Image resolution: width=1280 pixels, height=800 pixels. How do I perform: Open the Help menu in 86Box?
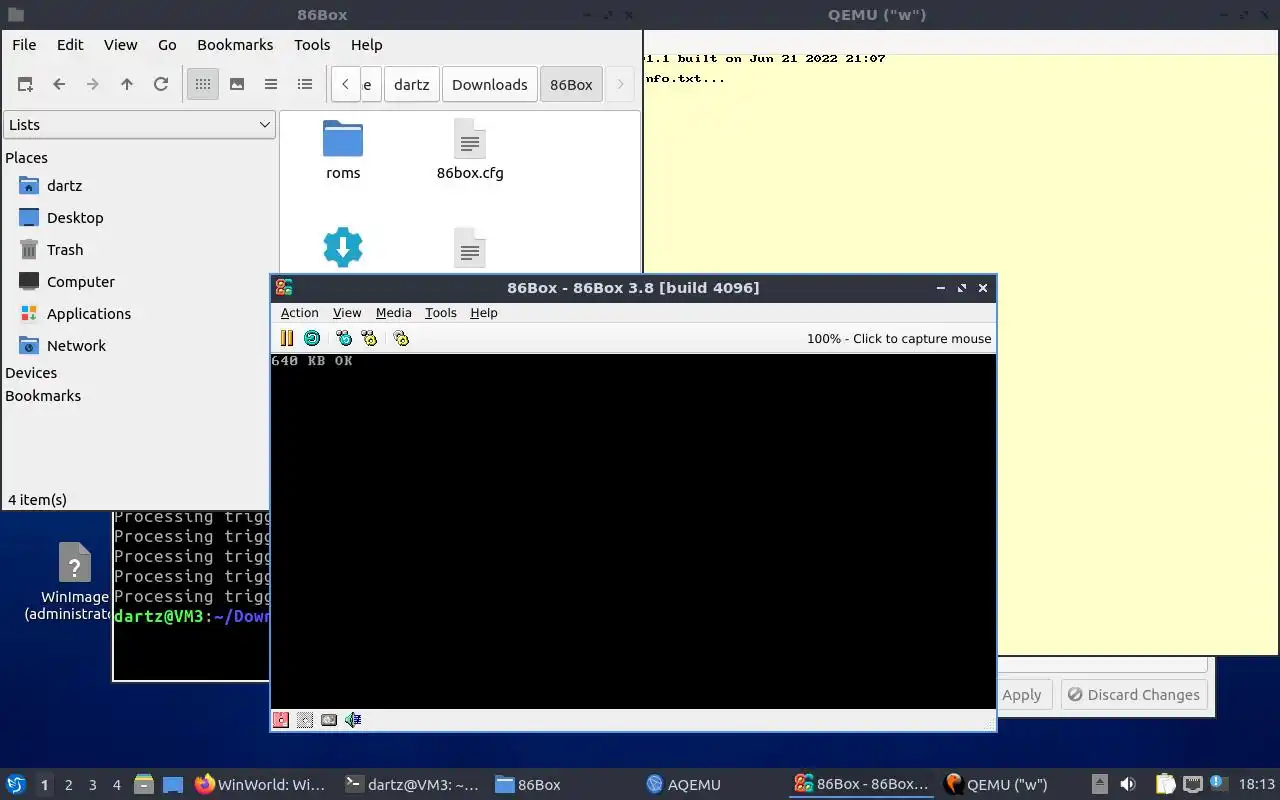coord(484,313)
